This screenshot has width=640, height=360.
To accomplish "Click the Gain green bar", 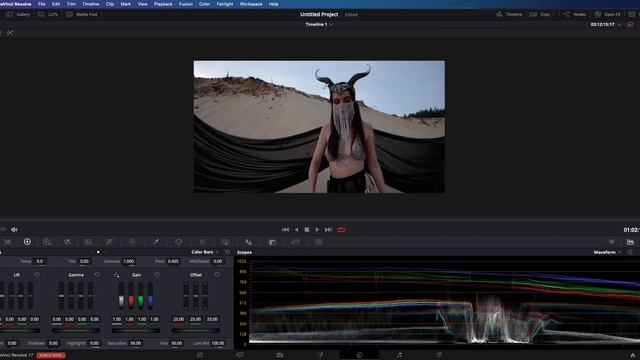I will pyautogui.click(x=141, y=296).
